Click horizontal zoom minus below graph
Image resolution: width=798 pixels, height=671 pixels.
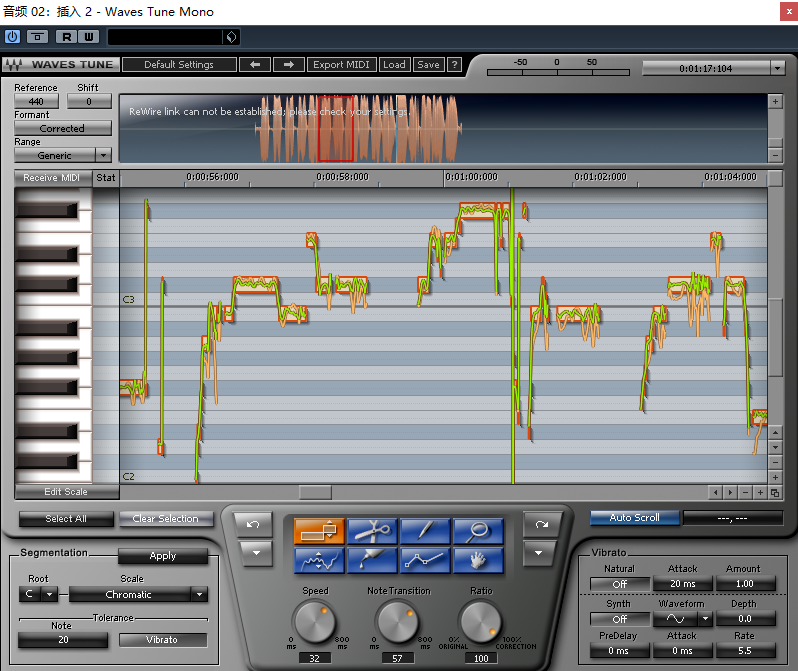coord(746,492)
